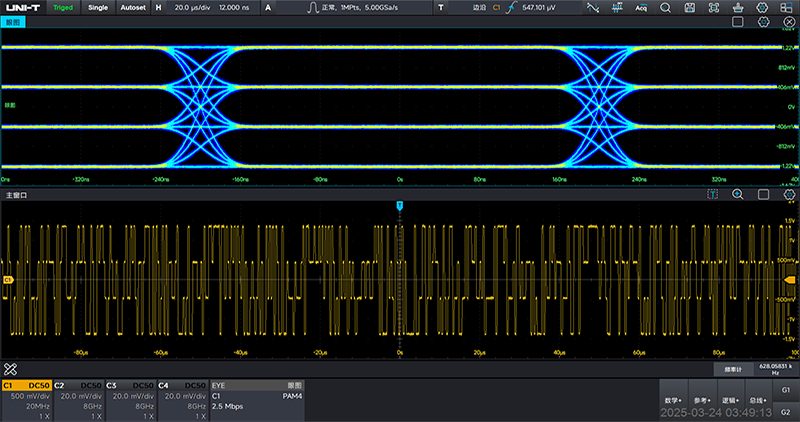The height and width of the screenshot is (422, 800).
Task: Toggle the Triged run/stop button
Action: [x=63, y=8]
